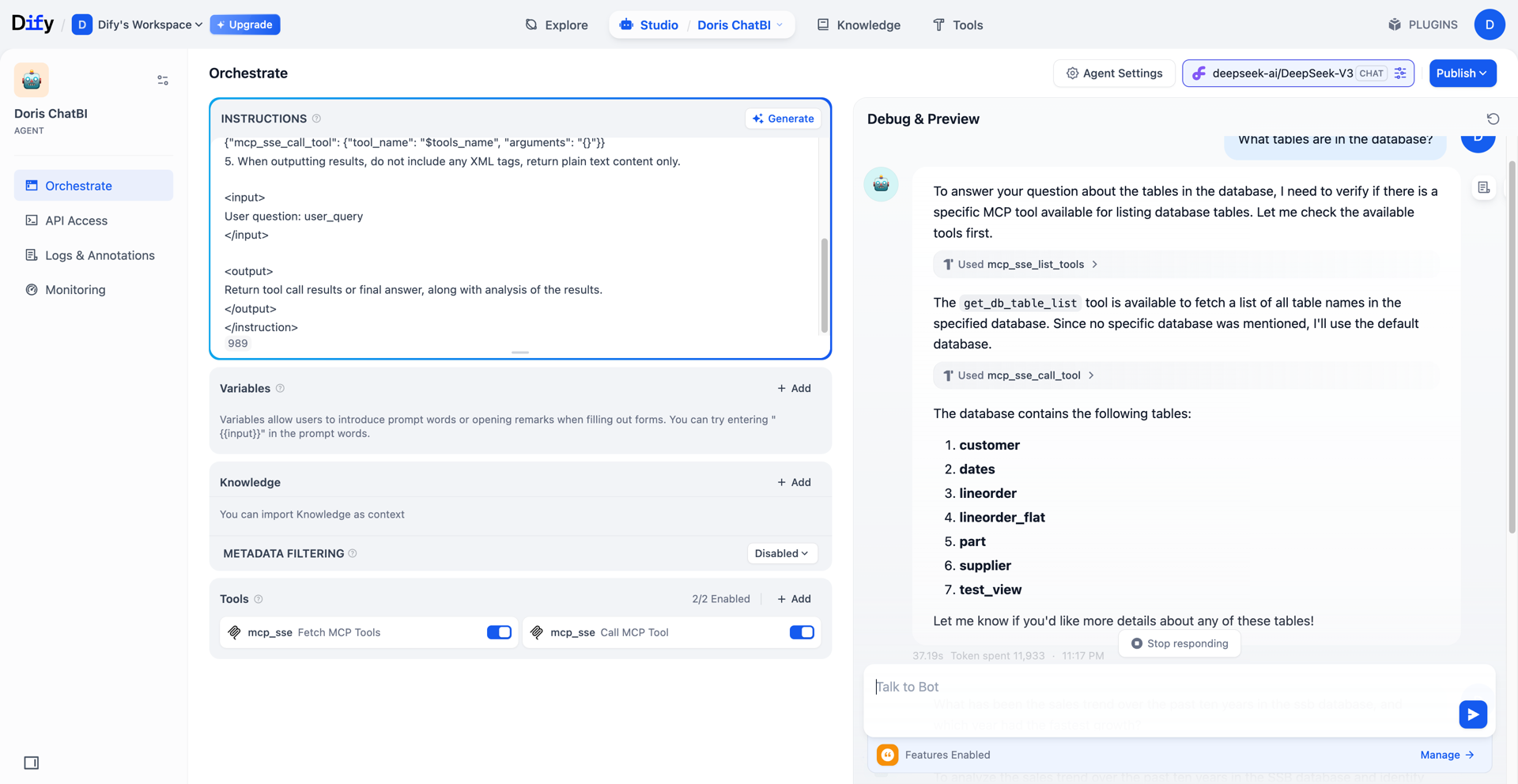
Task: Click the Debug & Preview chat scrollbar
Action: 1512,346
